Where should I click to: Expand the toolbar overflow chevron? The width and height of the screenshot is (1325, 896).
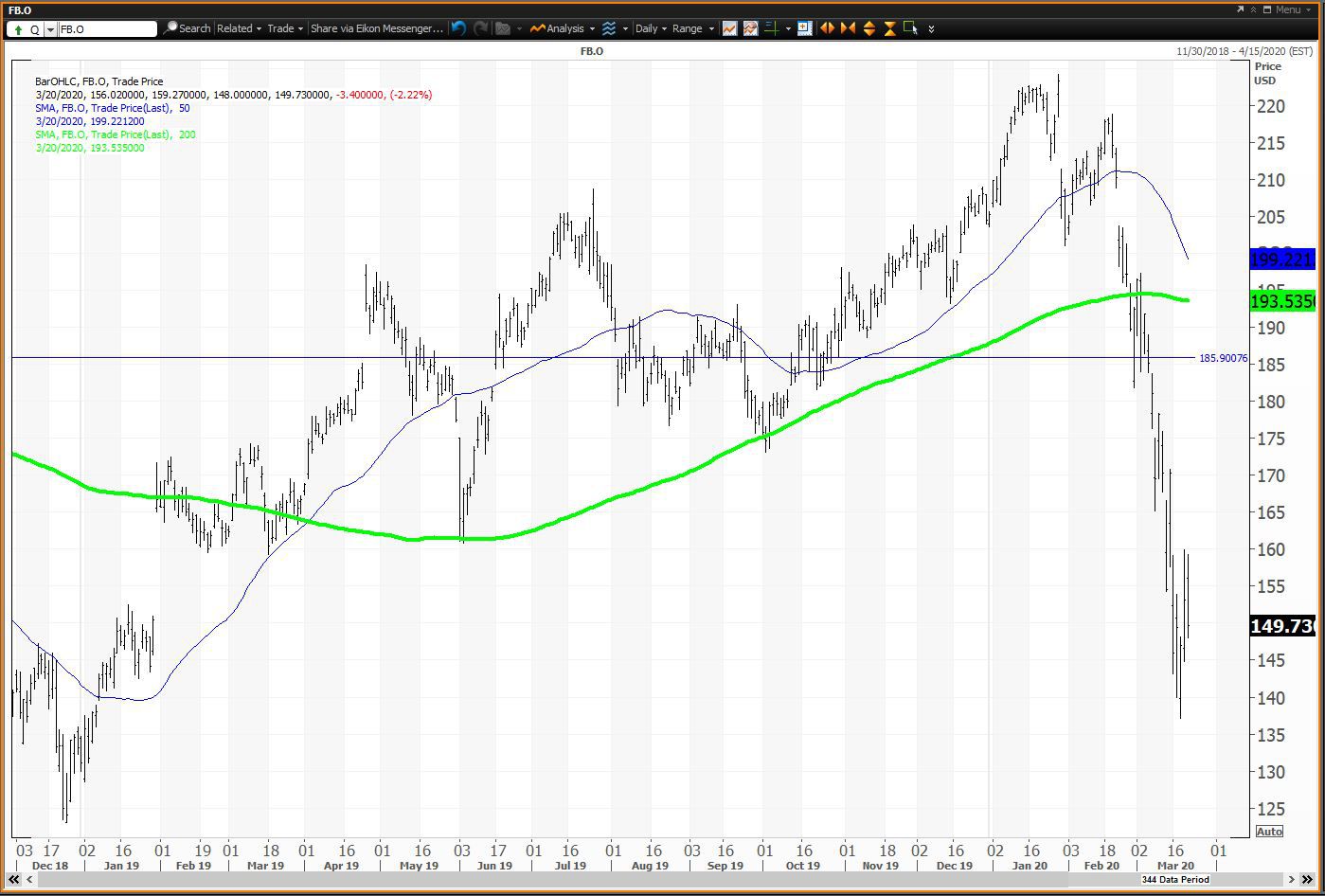click(x=932, y=29)
